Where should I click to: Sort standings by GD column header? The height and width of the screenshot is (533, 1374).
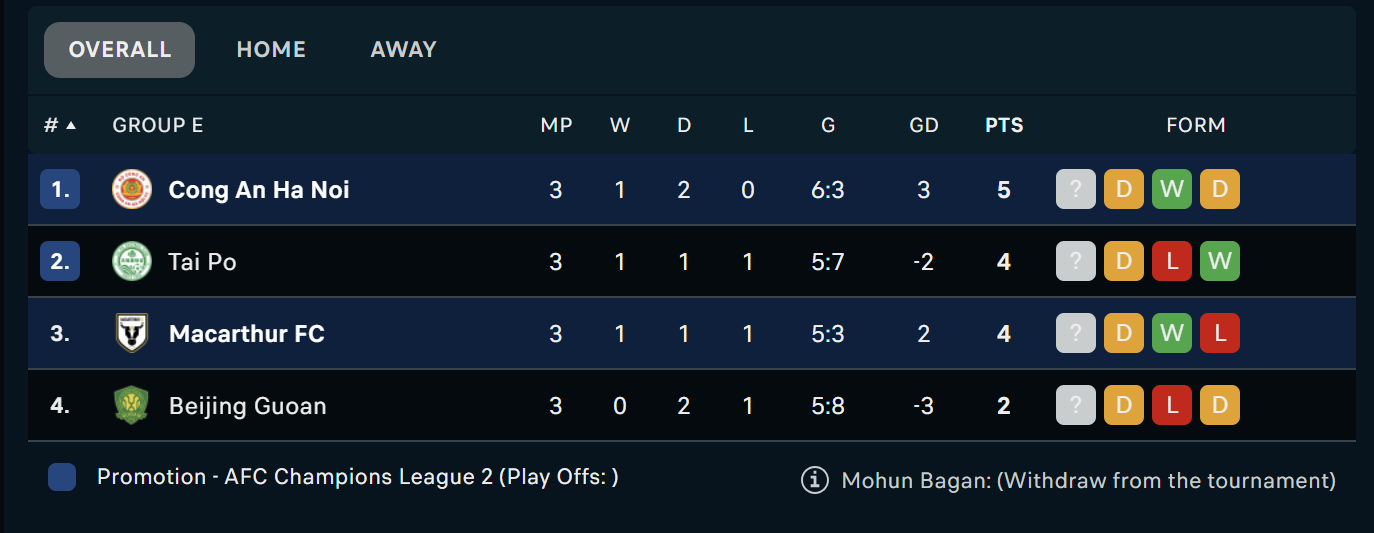pos(924,126)
